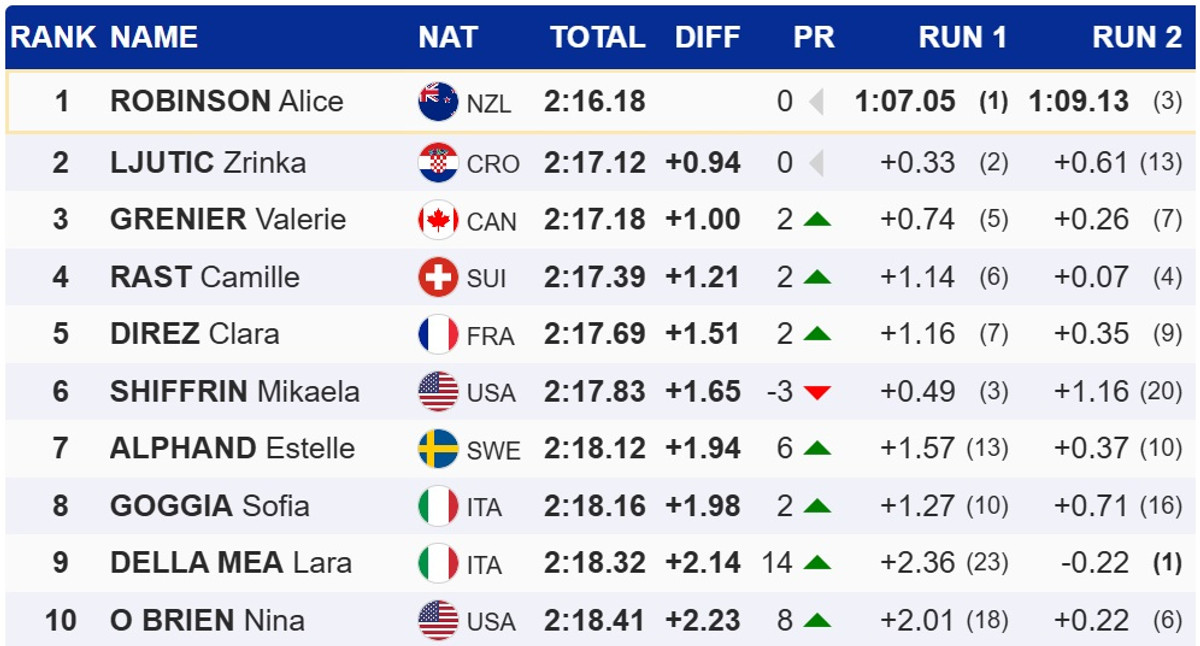The image size is (1200, 646).
Task: Click the gray arrow in Robinson's PR cell
Action: [x=816, y=102]
